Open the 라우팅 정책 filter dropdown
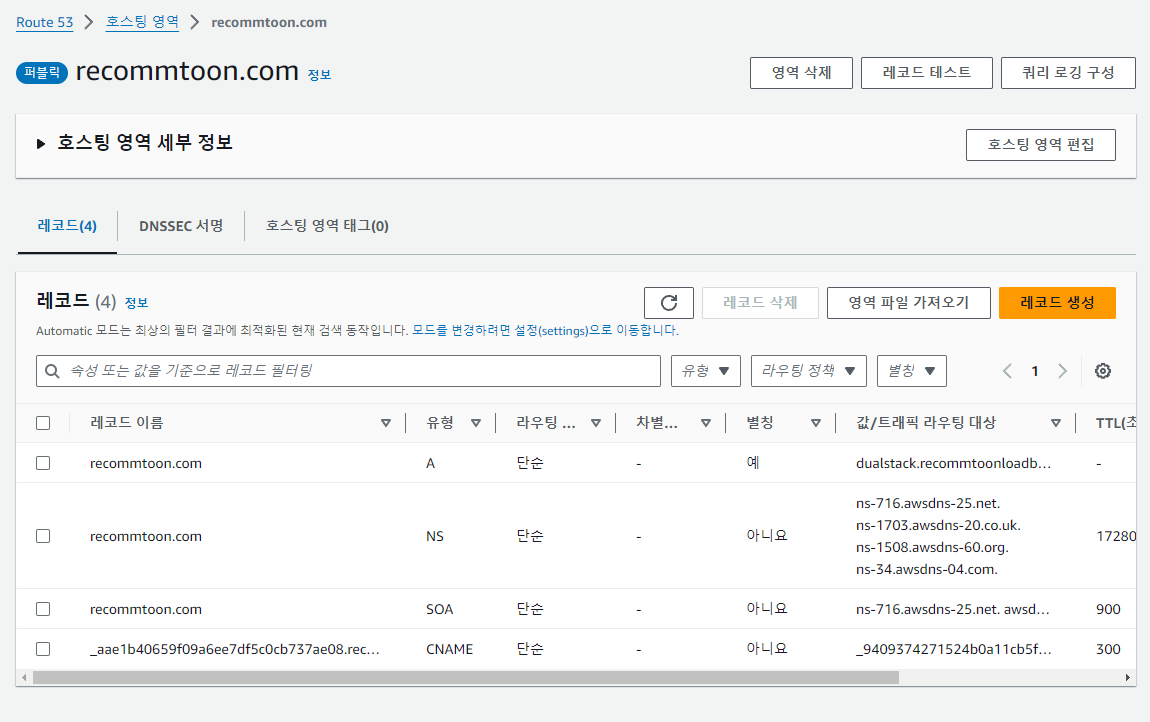Image resolution: width=1150 pixels, height=722 pixels. pyautogui.click(x=808, y=371)
